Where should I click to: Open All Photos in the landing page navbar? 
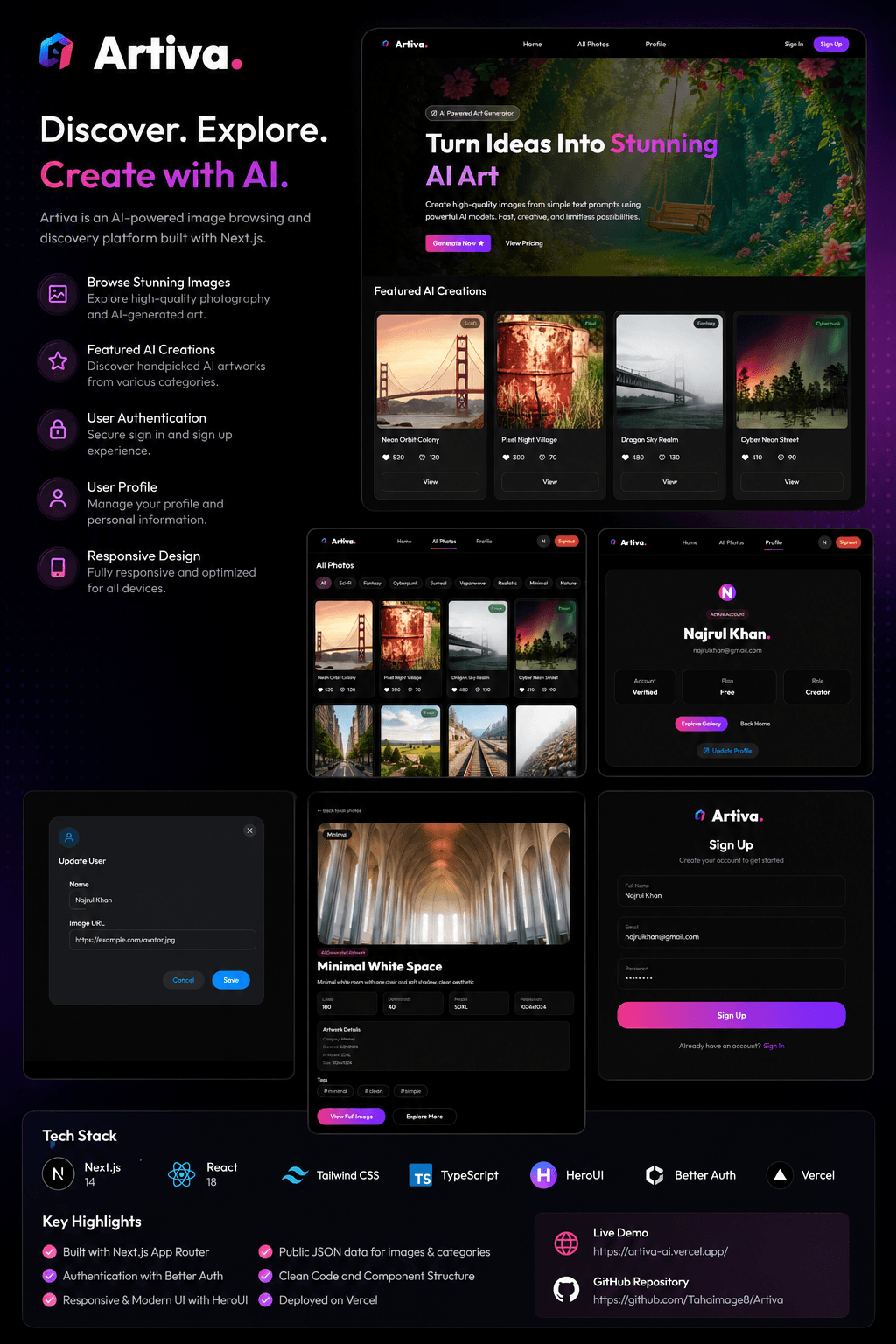593,44
